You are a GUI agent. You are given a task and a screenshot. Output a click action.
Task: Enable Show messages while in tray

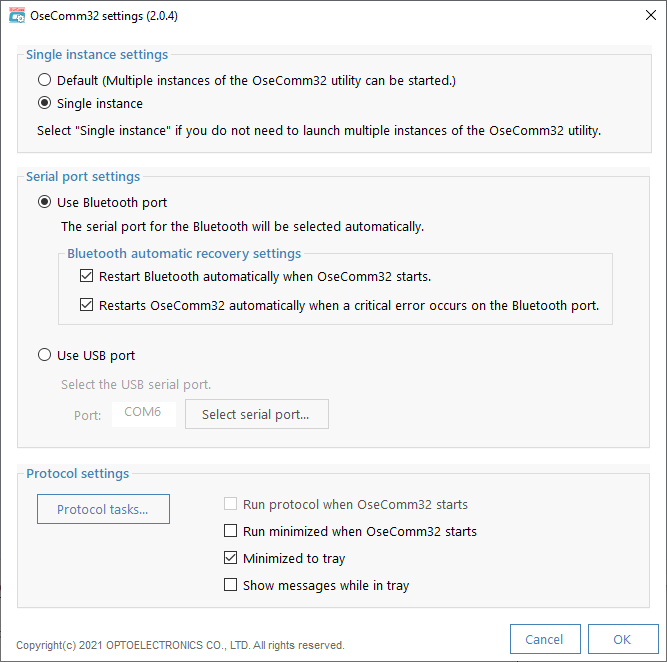coord(230,585)
